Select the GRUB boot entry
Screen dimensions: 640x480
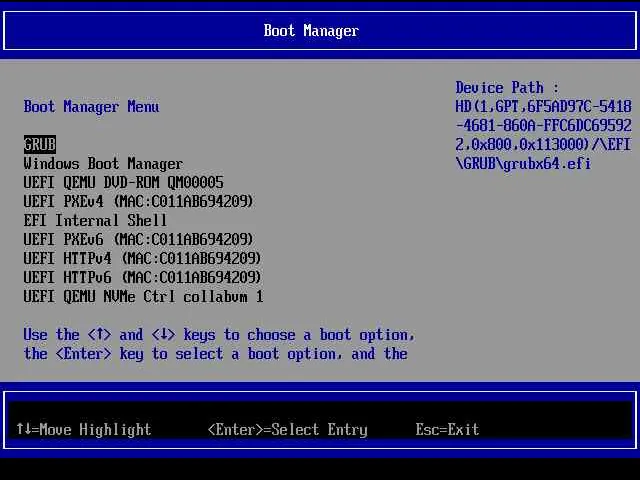tap(40, 144)
